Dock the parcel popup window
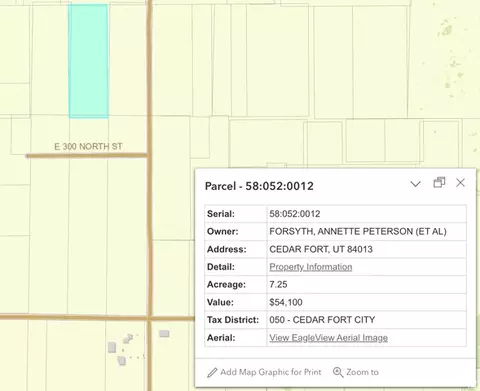Viewport: 480px width, 391px height. 439,182
